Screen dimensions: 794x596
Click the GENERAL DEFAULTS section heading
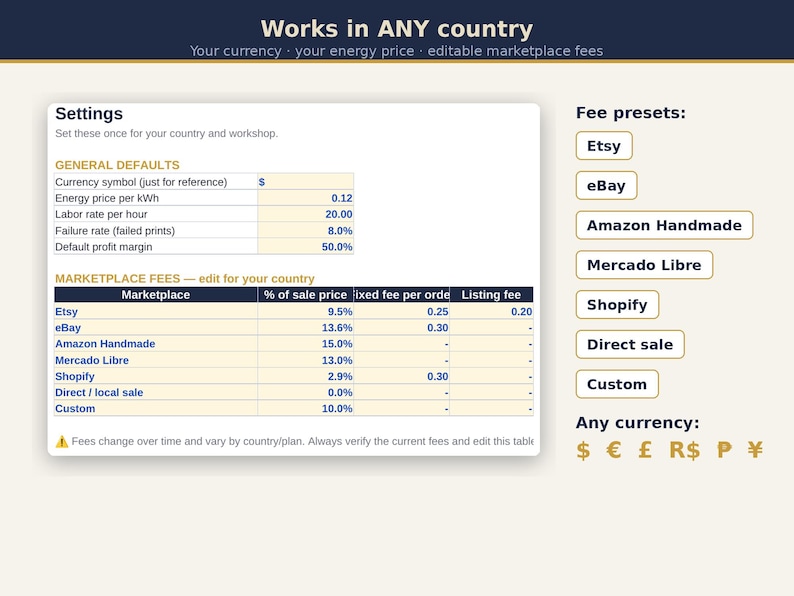coord(117,165)
